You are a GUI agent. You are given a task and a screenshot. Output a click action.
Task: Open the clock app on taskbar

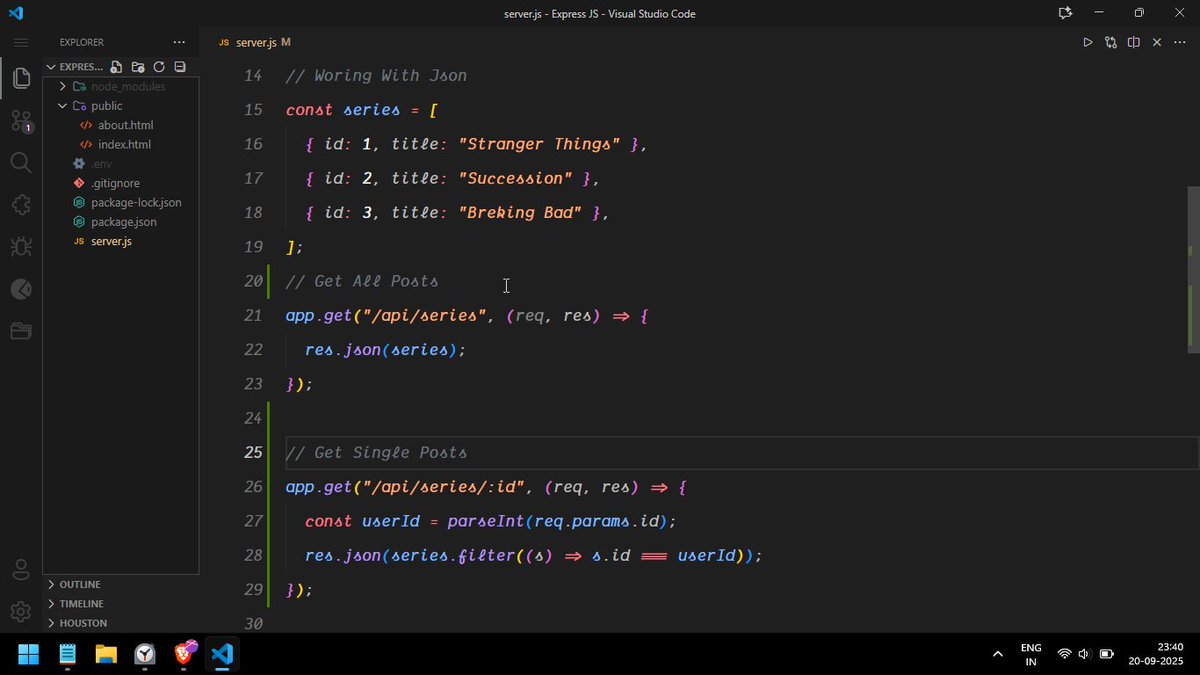(x=145, y=655)
